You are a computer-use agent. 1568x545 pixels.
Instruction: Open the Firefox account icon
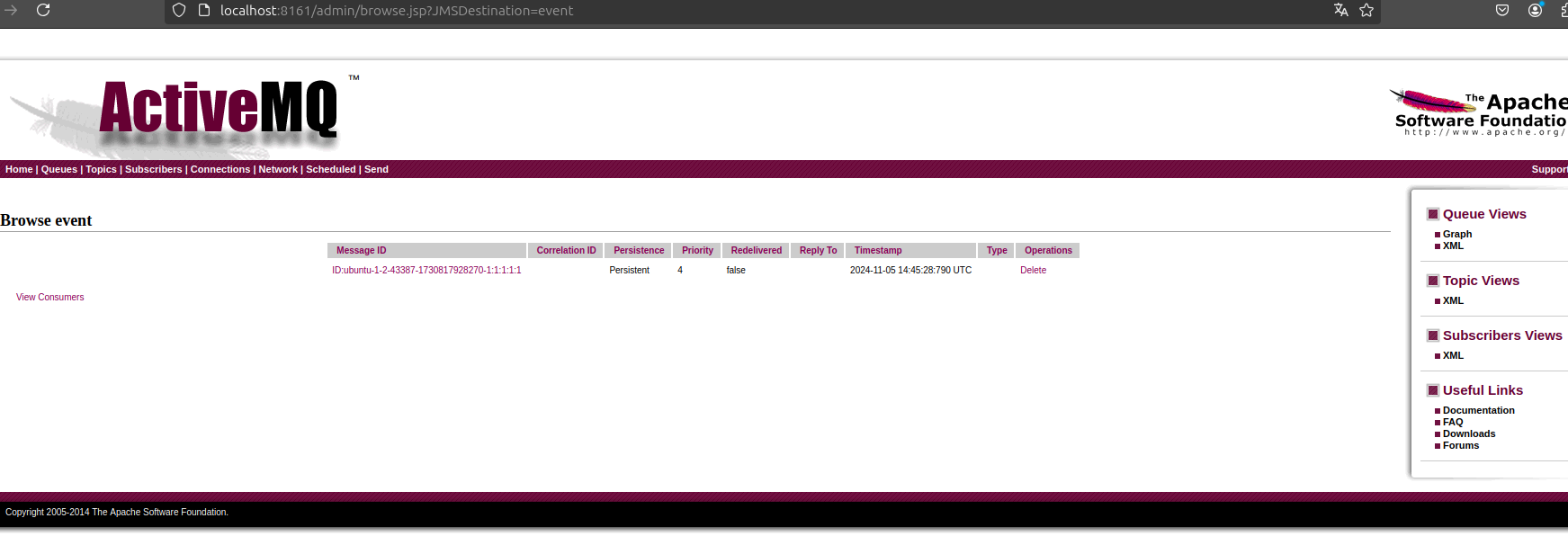point(1536,10)
